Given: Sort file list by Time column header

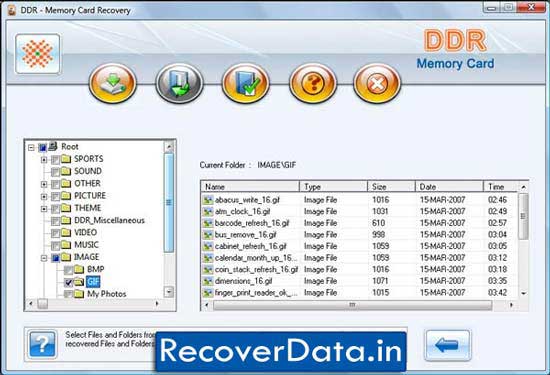Looking at the screenshot, I should click(501, 187).
